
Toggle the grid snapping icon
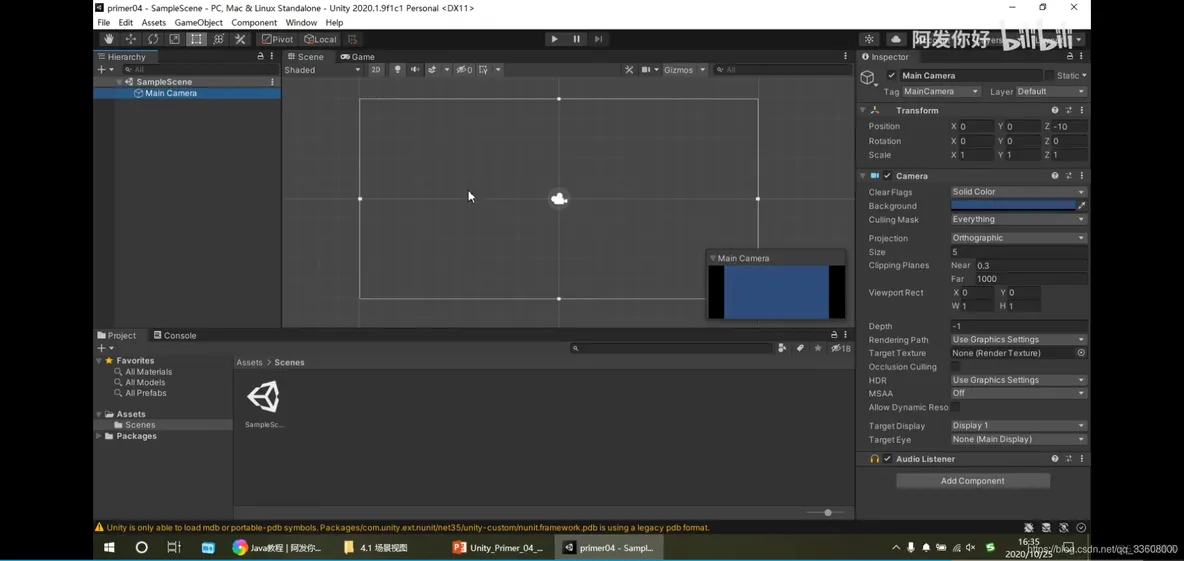(x=353, y=39)
